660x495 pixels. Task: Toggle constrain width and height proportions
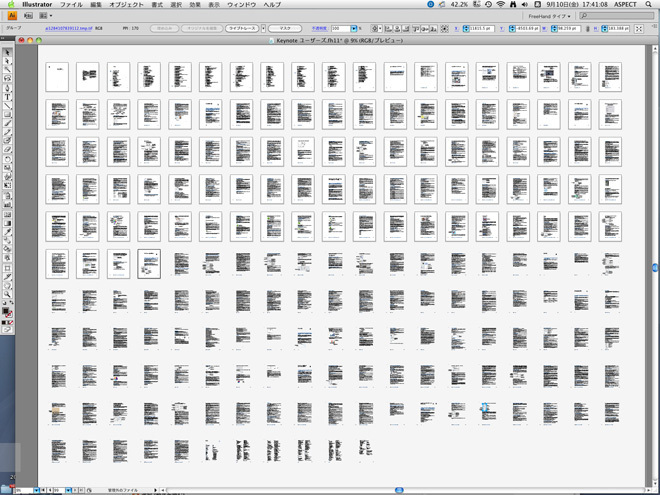[588, 29]
